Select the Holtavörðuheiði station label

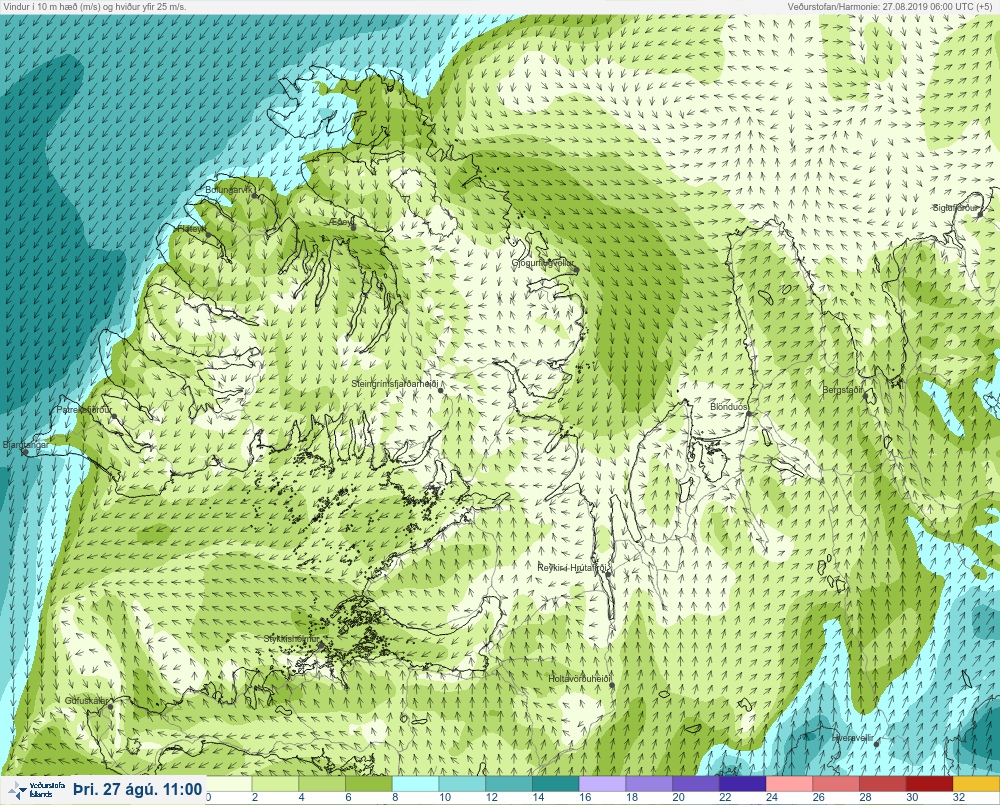(x=580, y=679)
